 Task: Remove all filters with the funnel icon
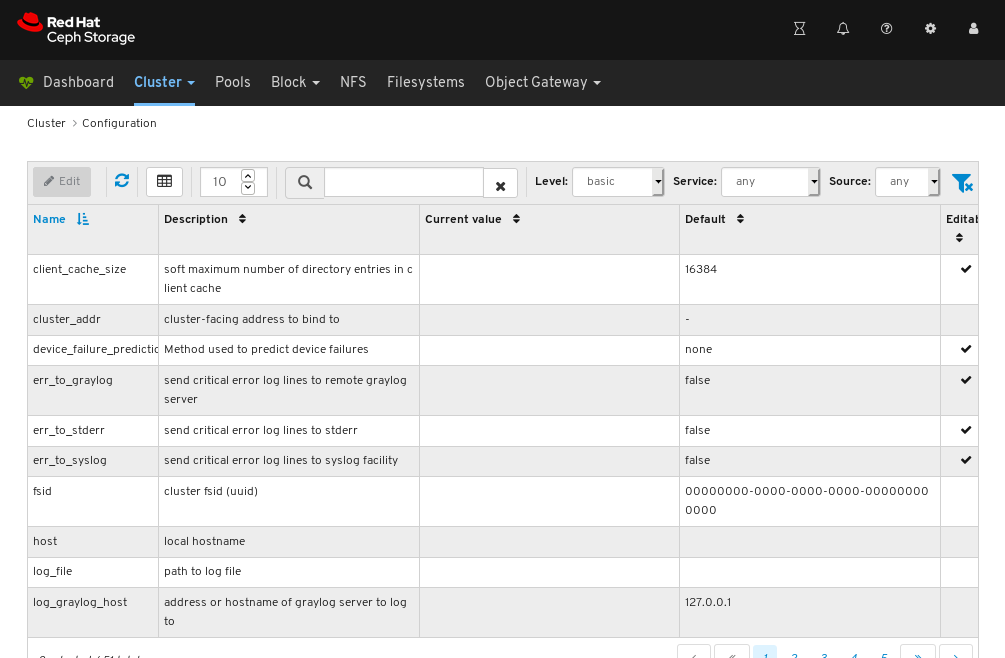click(962, 183)
